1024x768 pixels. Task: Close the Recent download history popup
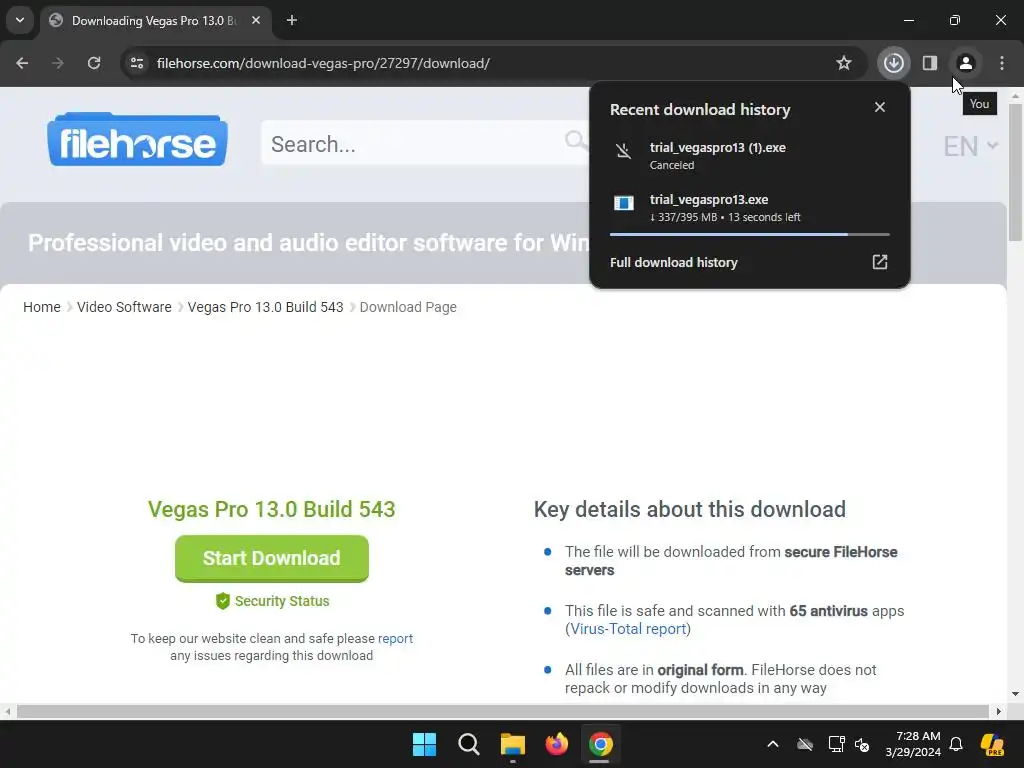click(880, 107)
